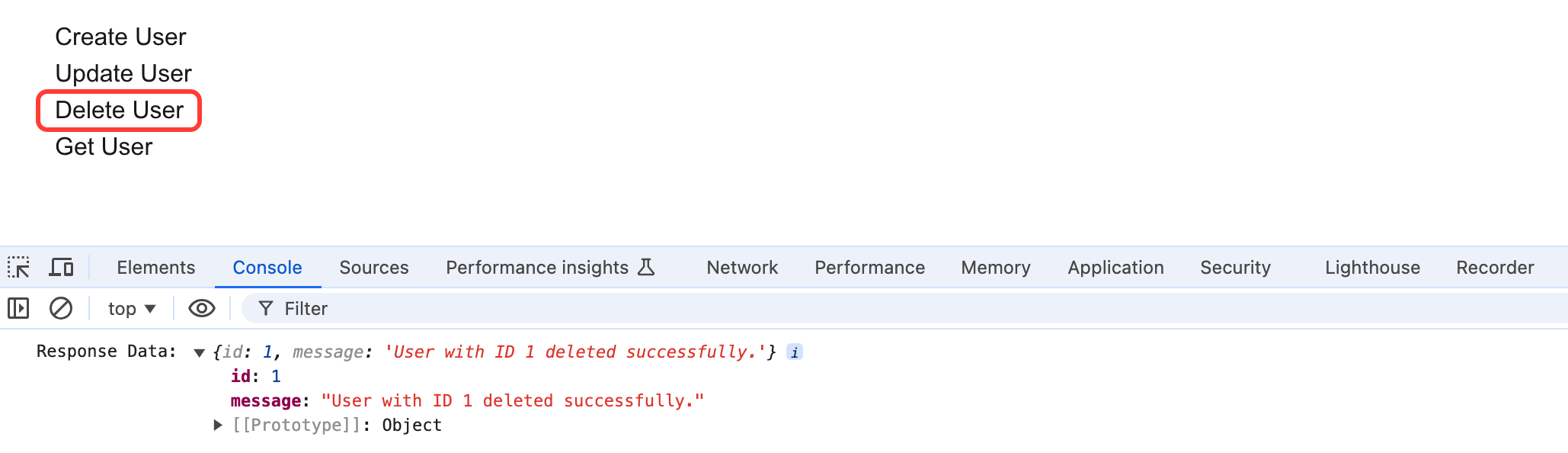Toggle the device toolbar icon
The image size is (1568, 453).
point(61,268)
